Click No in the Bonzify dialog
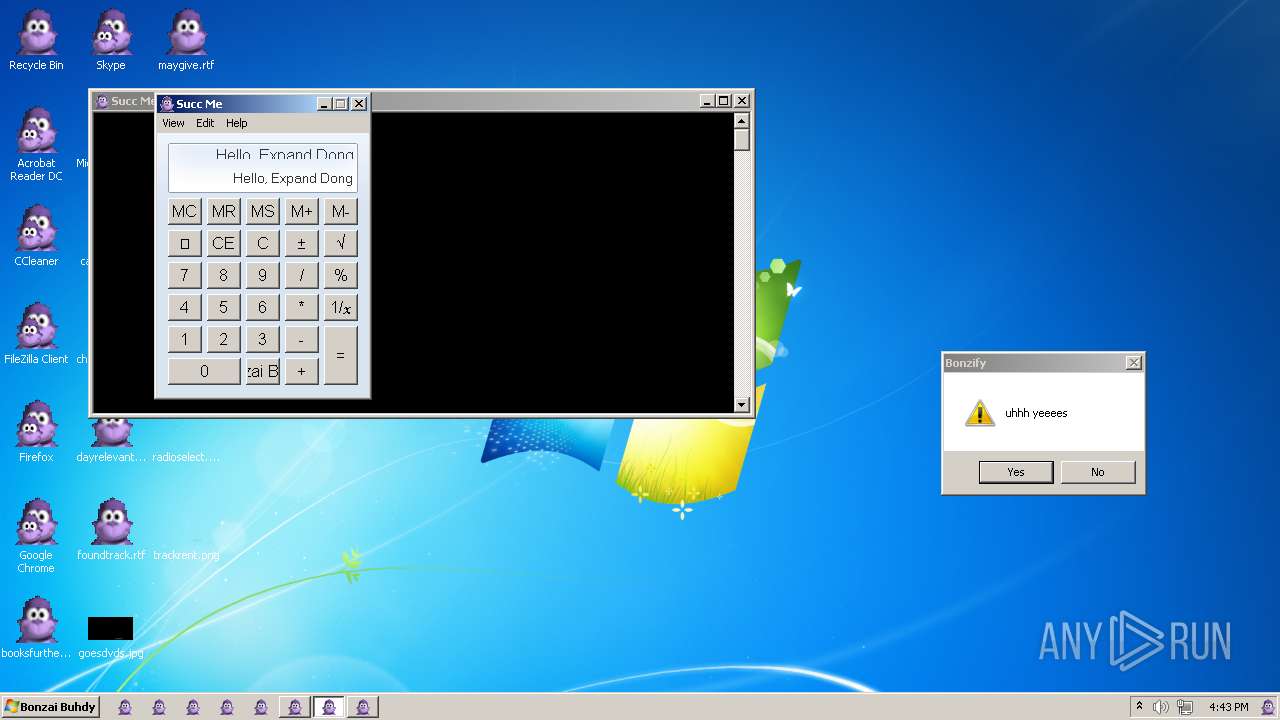 (1098, 472)
